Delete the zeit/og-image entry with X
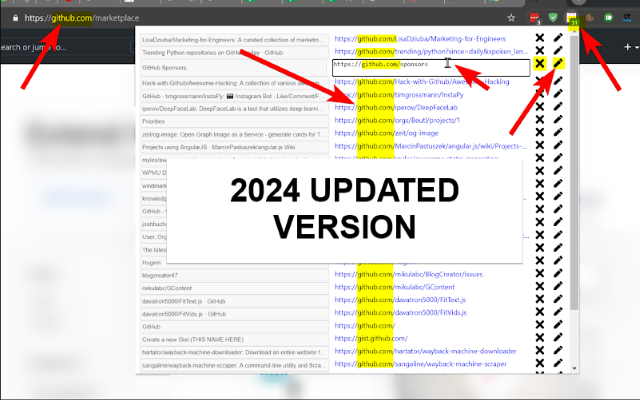 540,132
